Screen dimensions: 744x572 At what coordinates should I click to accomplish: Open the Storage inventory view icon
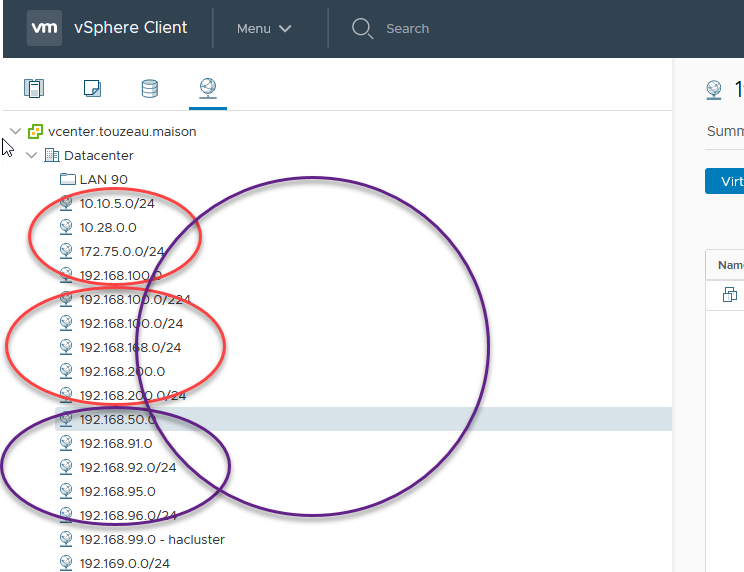coord(149,89)
